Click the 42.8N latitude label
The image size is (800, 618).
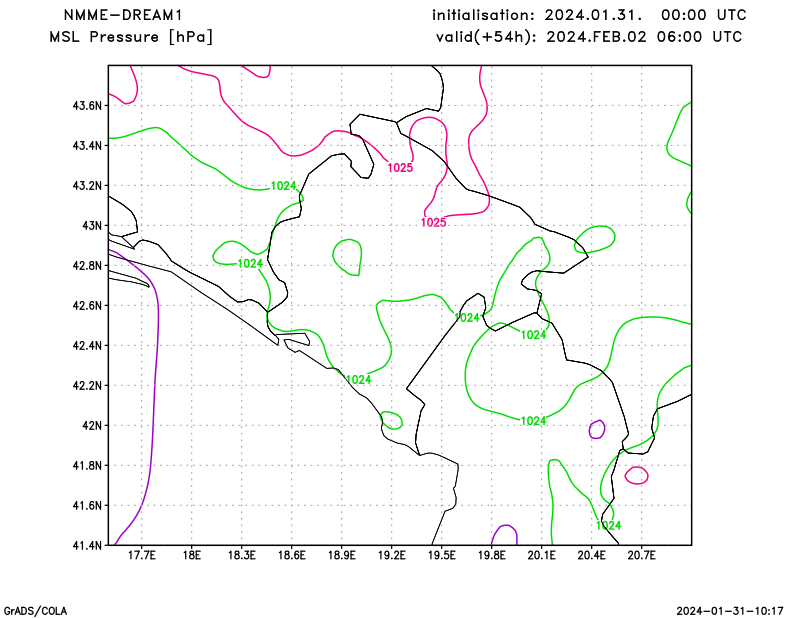[87, 265]
